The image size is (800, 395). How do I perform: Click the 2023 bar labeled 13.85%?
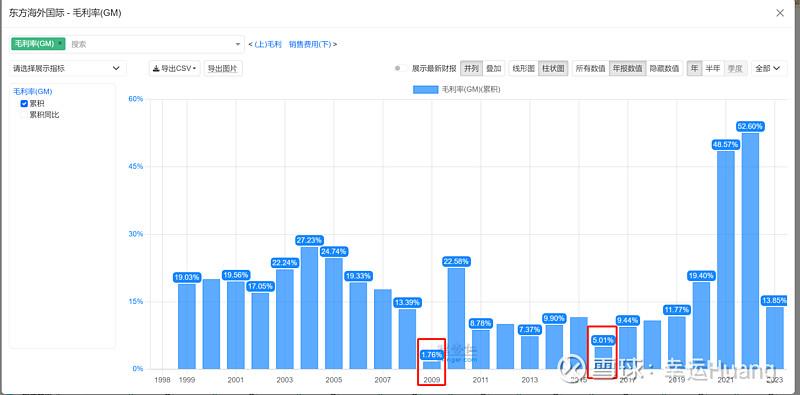click(775, 337)
